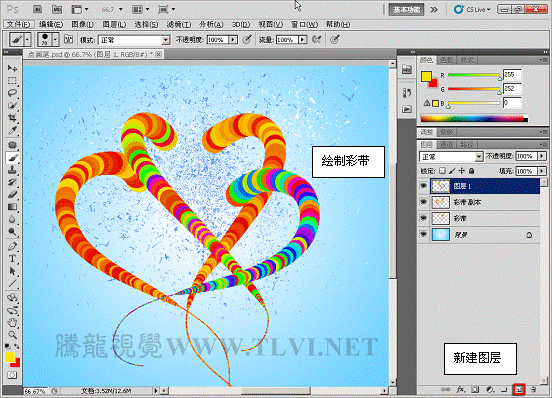Screen dimensions: 552x398
Task: Select the History Brush tool
Action: coord(12,182)
